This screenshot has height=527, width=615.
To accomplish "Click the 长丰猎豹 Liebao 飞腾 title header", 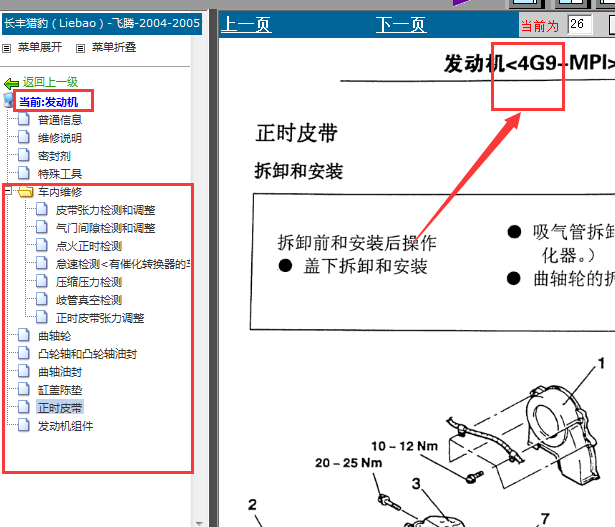I will [102, 24].
